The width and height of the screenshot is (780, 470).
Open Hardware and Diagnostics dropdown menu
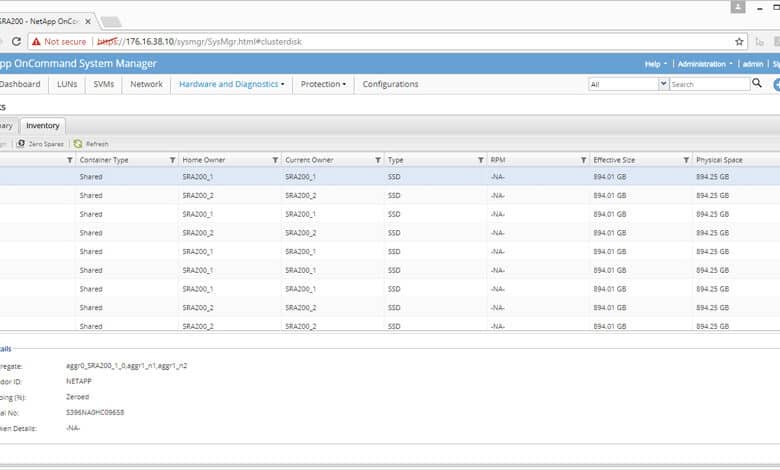click(x=232, y=84)
